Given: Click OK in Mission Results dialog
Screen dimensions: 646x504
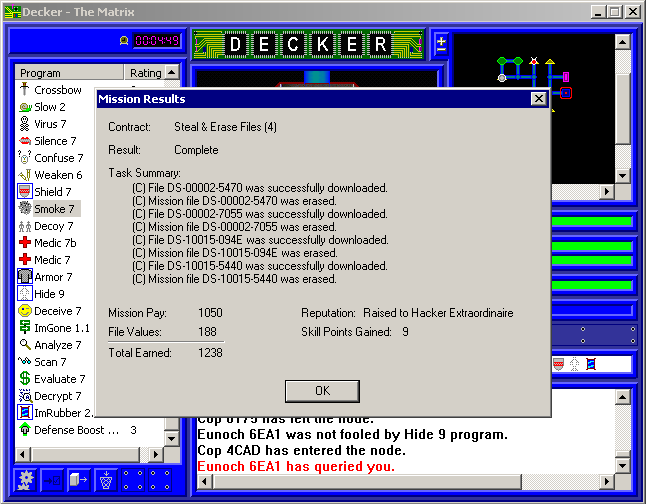Looking at the screenshot, I should pyautogui.click(x=322, y=391).
